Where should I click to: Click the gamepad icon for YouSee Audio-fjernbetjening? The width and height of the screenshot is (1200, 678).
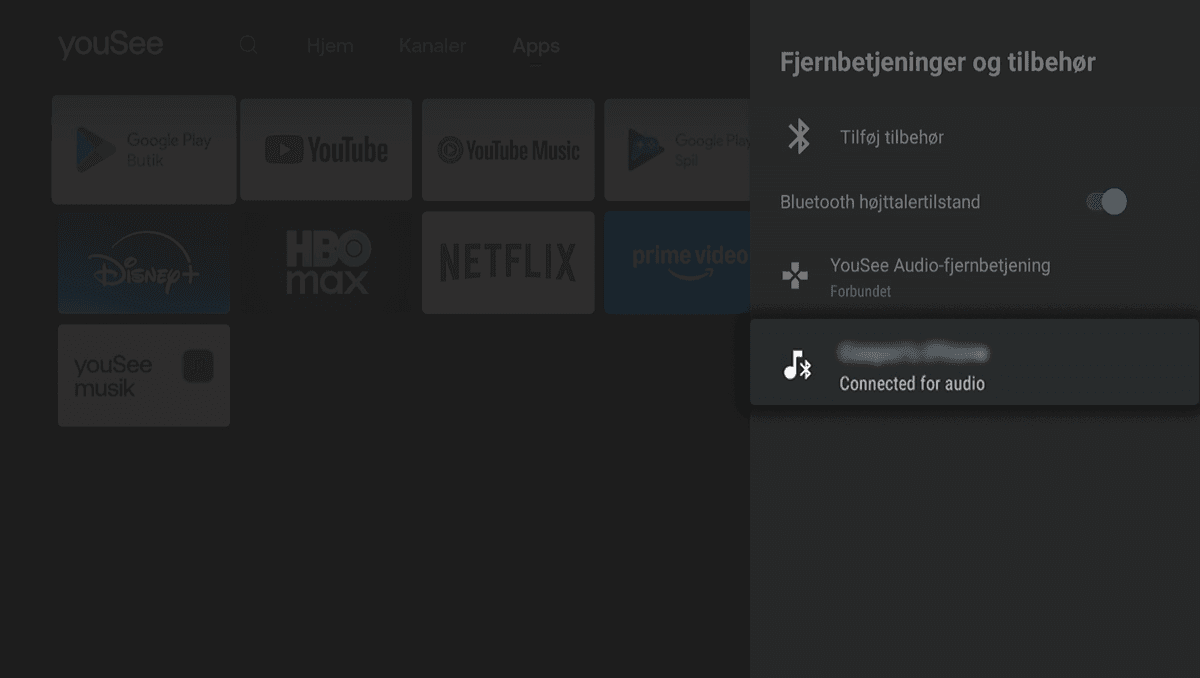795,276
